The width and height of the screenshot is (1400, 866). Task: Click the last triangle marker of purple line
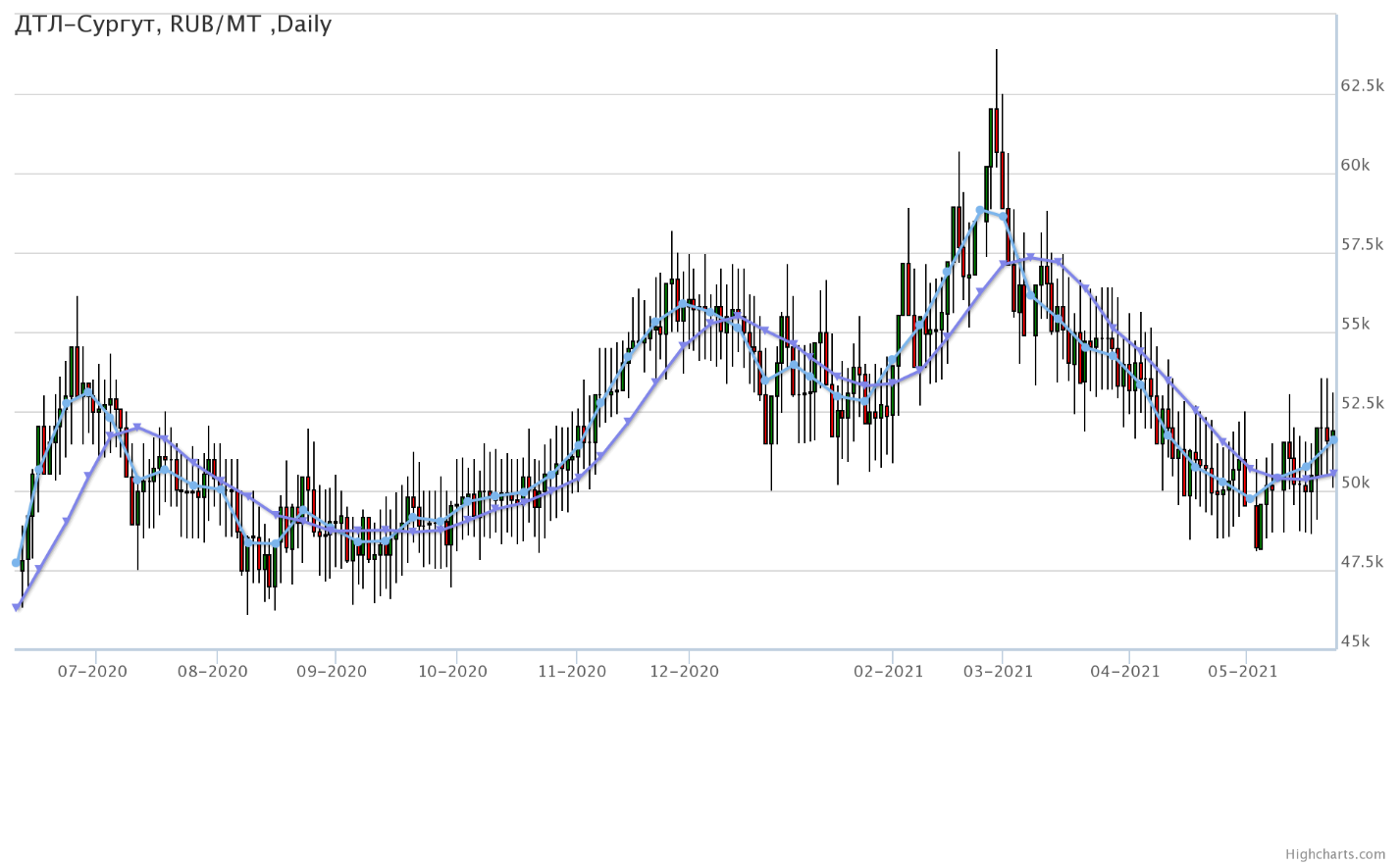1333,475
